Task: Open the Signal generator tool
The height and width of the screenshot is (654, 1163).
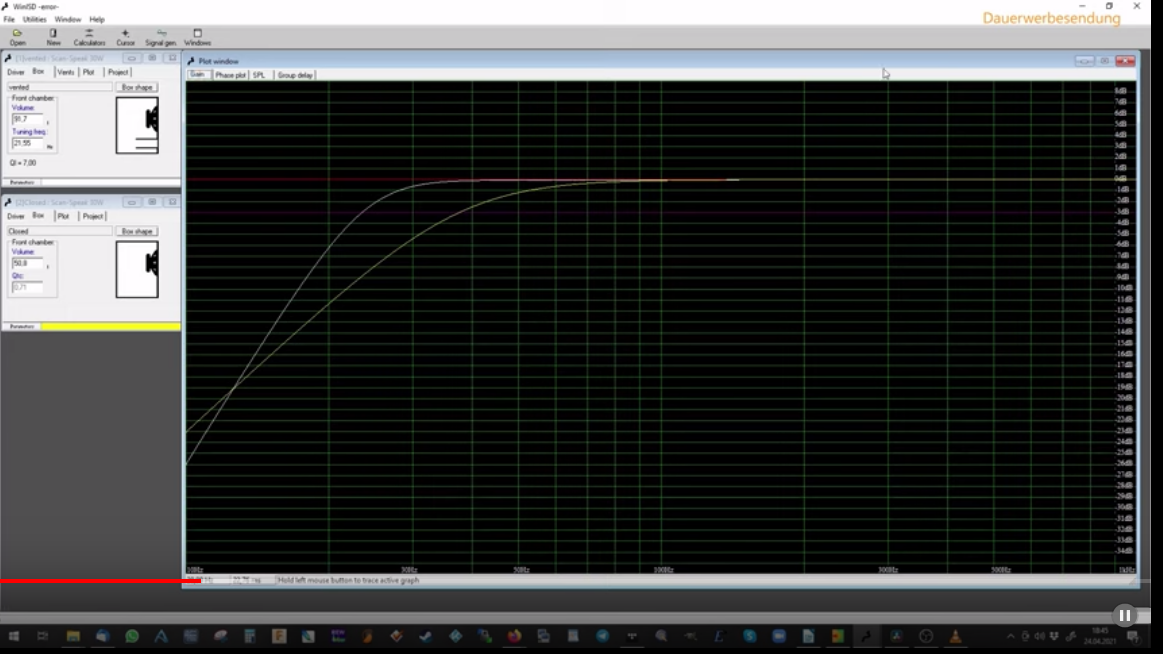Action: pos(160,37)
